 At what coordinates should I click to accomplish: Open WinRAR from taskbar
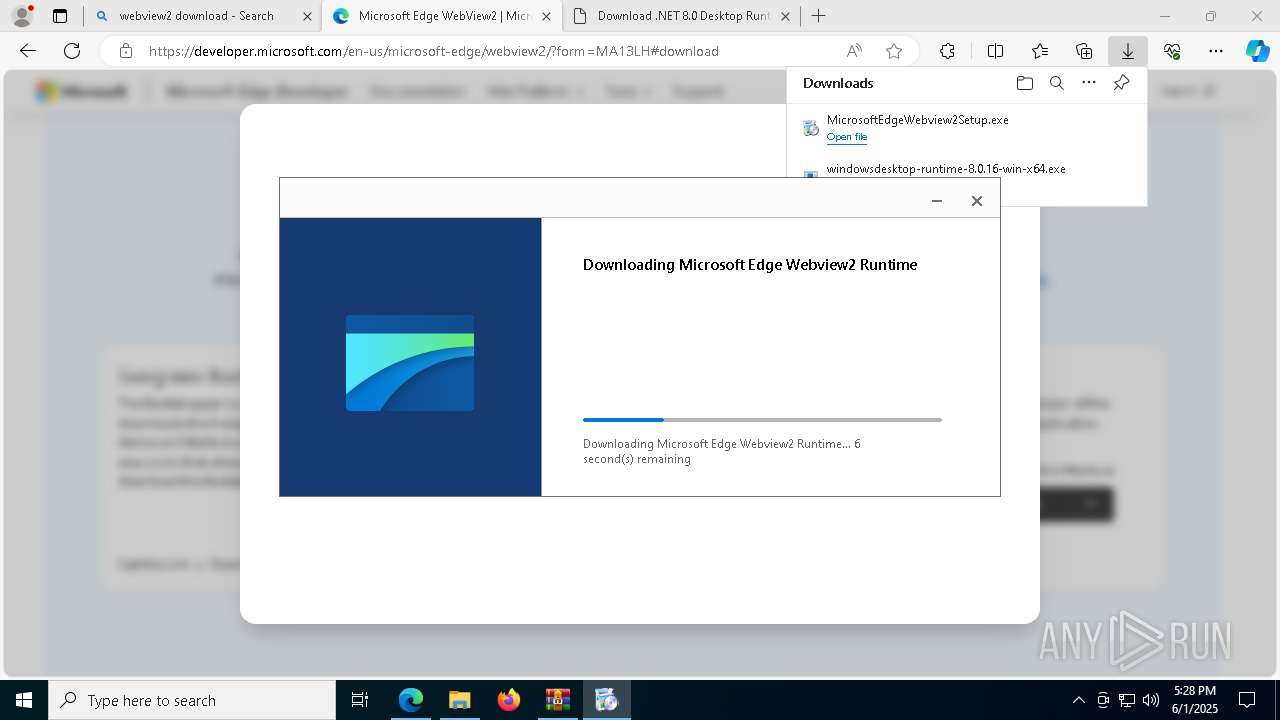point(557,700)
